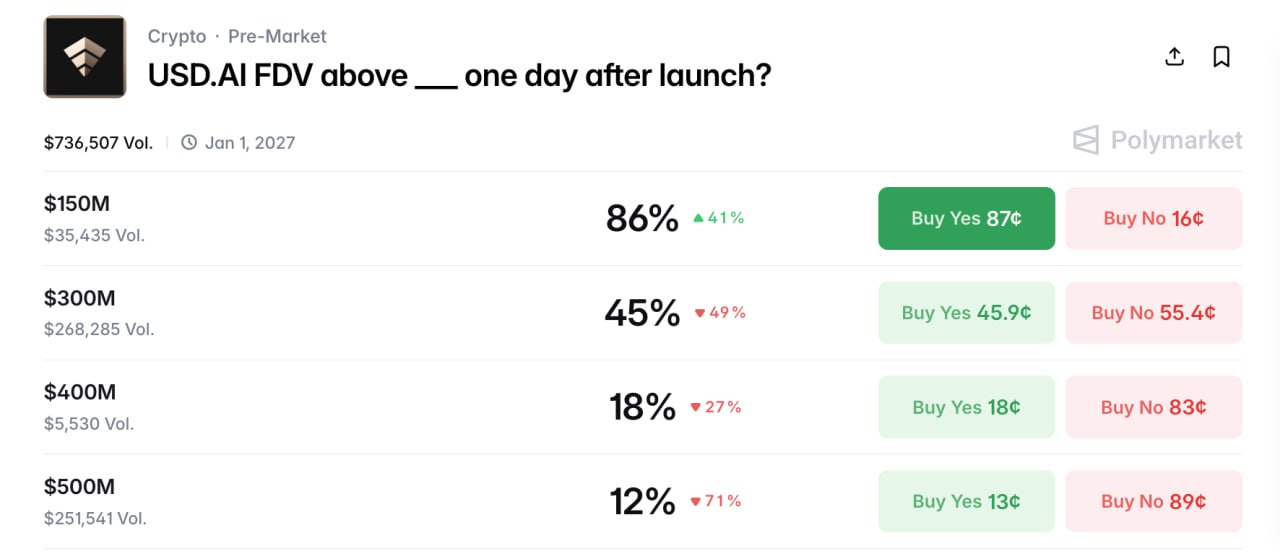Open the Pre-Market category link
This screenshot has width=1280, height=559.
[277, 36]
